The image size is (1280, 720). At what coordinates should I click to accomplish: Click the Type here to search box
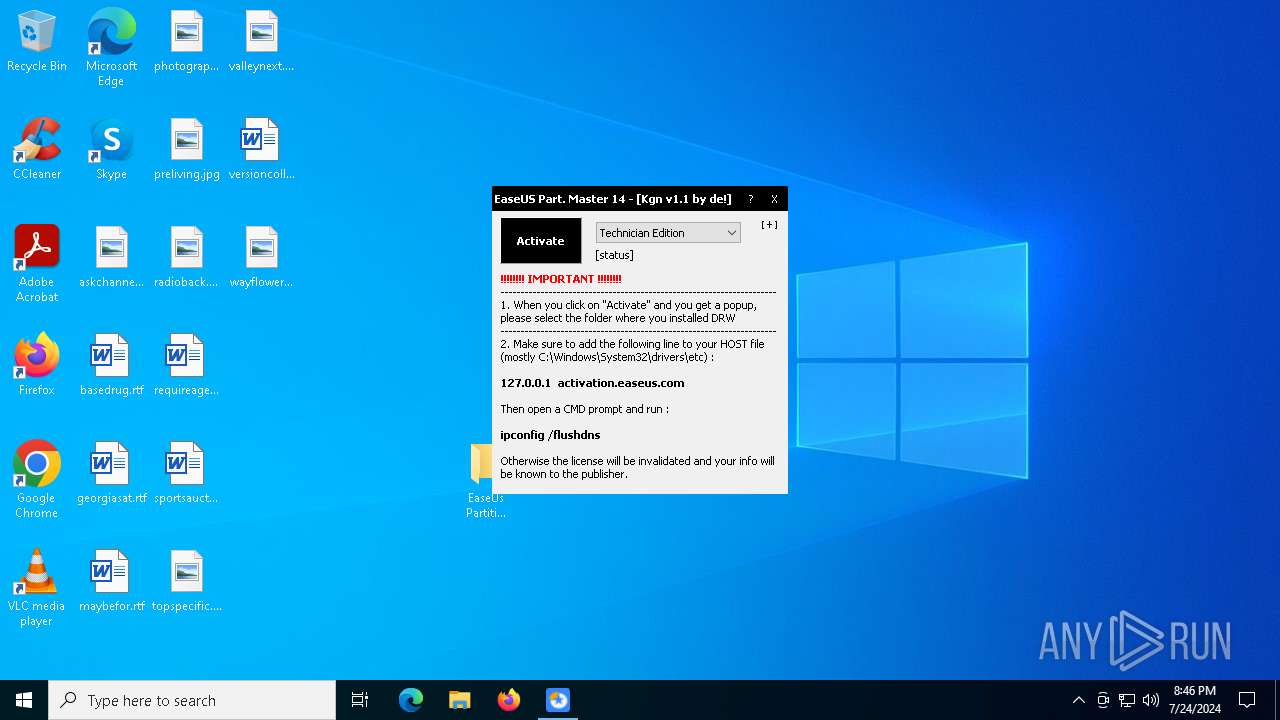point(192,700)
